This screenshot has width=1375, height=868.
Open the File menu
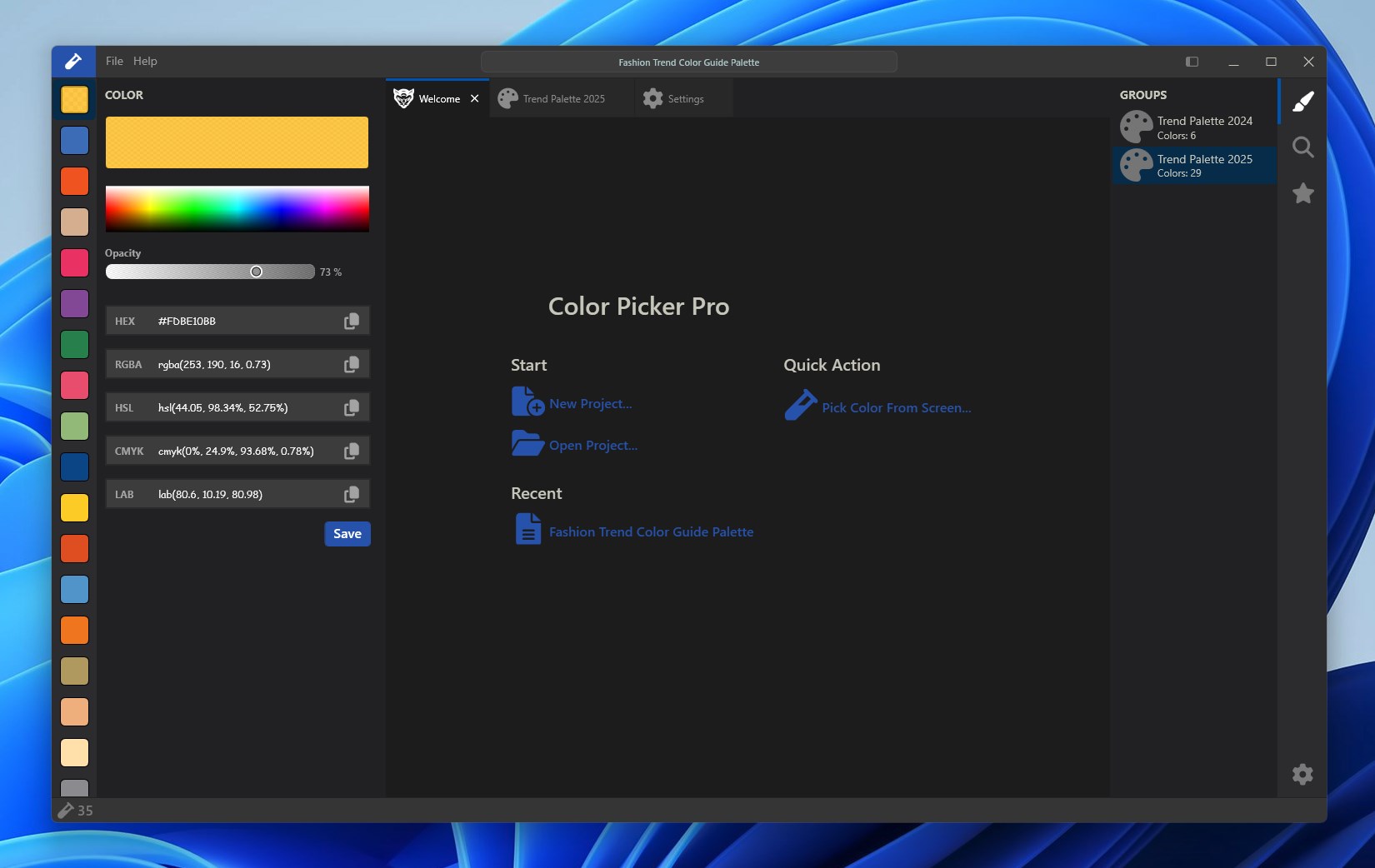[x=114, y=61]
